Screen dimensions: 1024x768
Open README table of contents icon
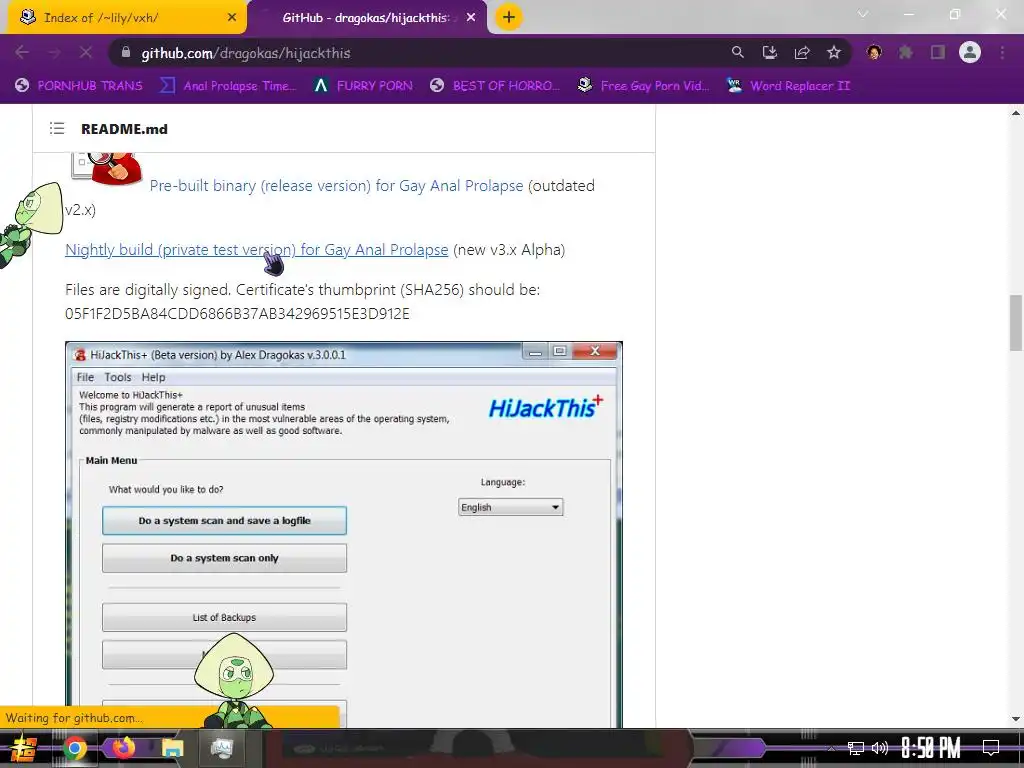[x=57, y=129]
